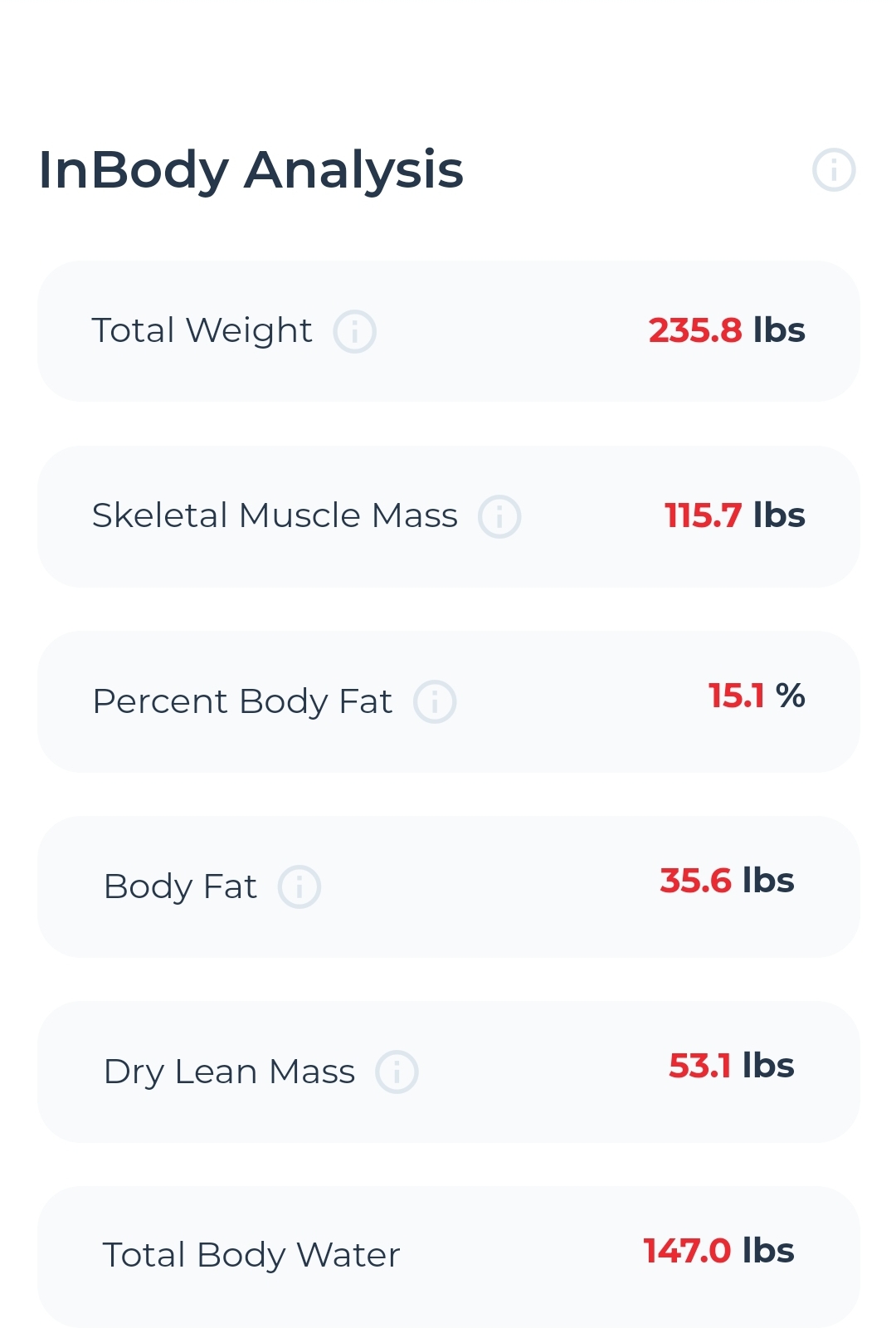Tap the Skeletal Muscle Mass label
Viewport: 896px width, 1333px height.
click(x=275, y=515)
